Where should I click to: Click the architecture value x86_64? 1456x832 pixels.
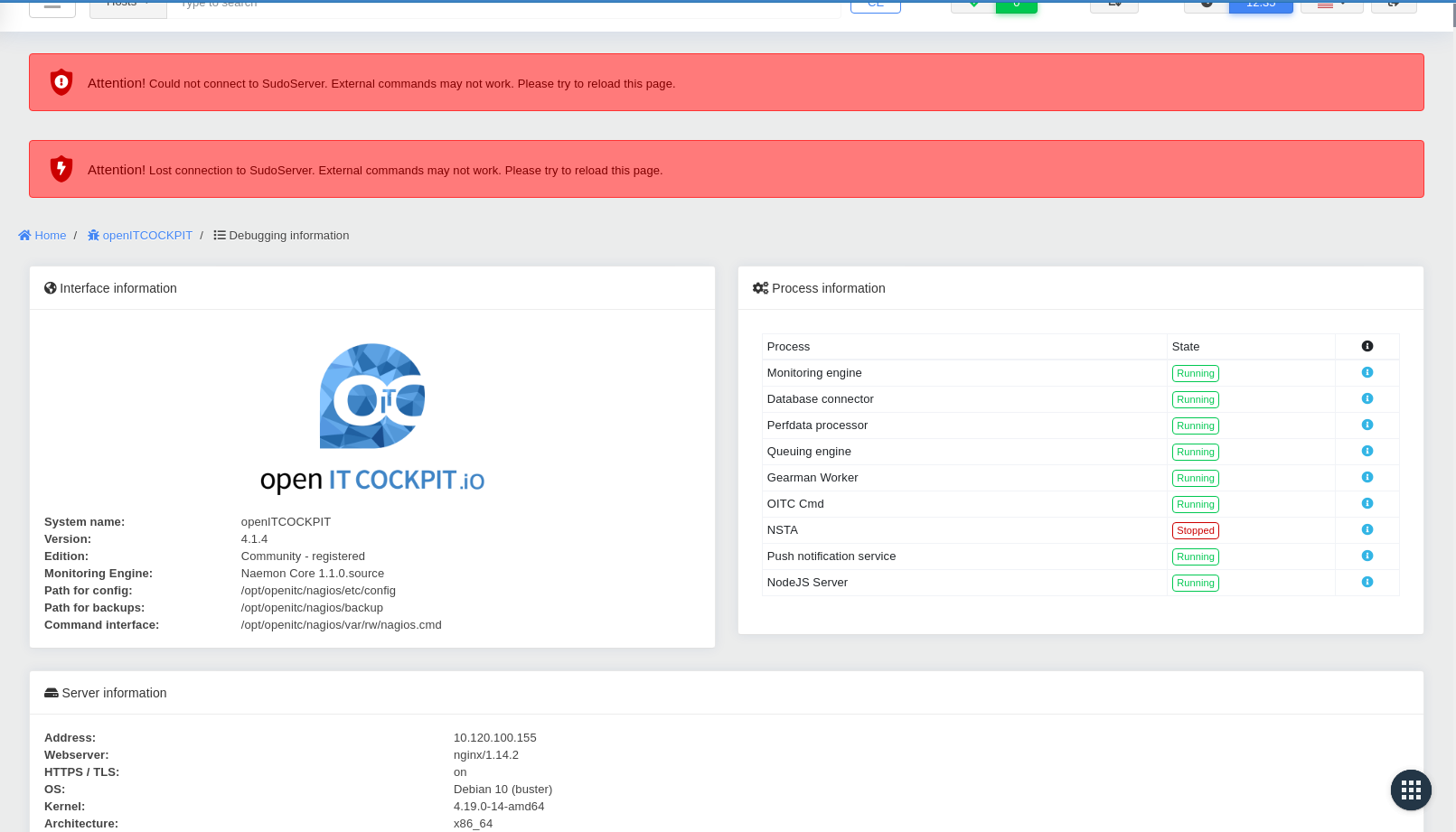click(x=473, y=824)
